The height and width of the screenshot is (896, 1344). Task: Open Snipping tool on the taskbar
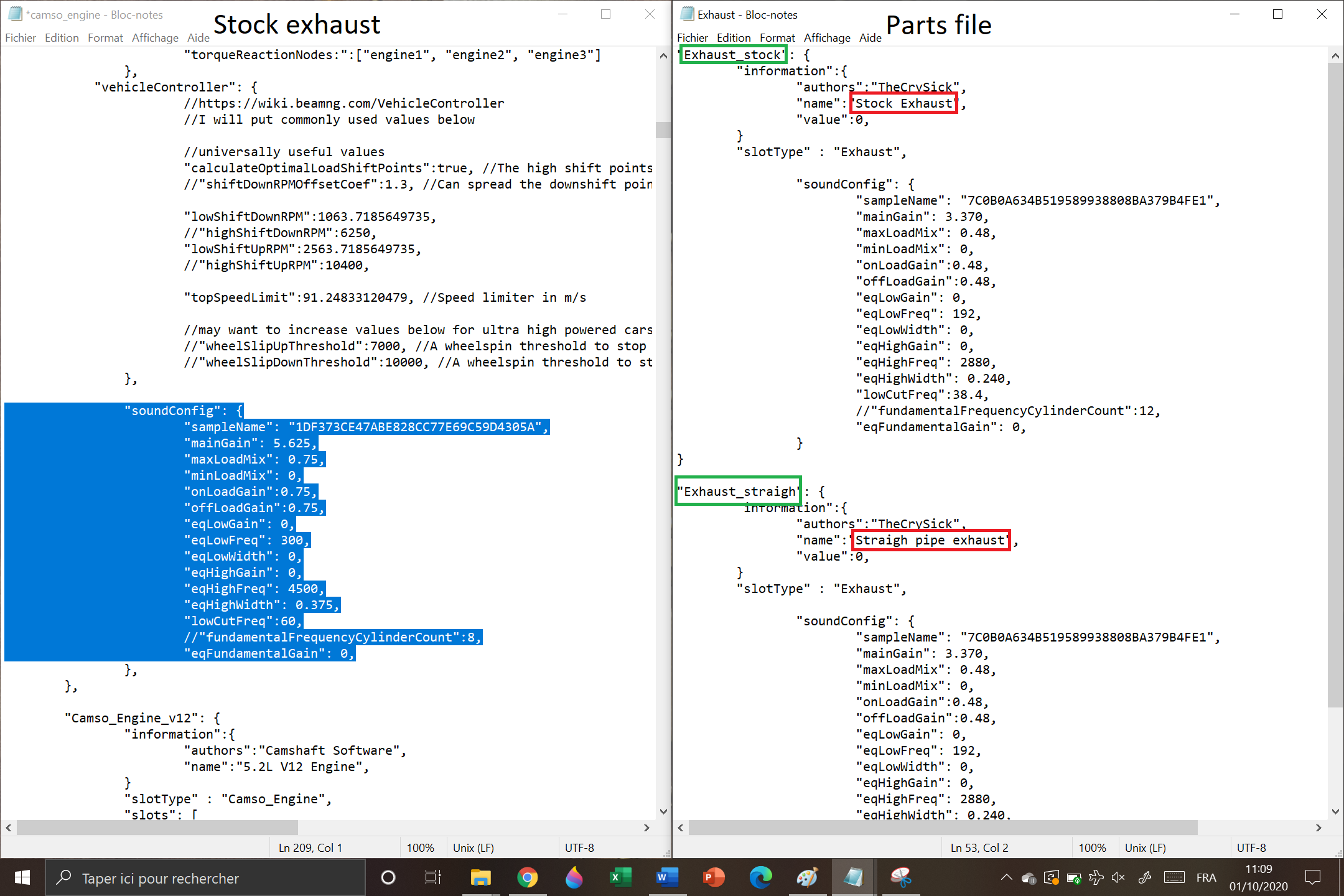[x=900, y=877]
